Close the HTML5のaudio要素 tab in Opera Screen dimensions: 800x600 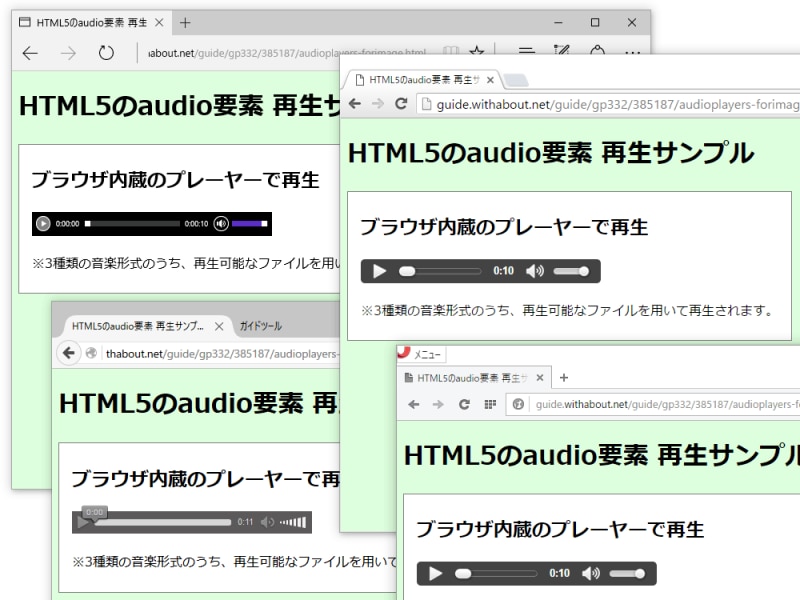pyautogui.click(x=540, y=378)
